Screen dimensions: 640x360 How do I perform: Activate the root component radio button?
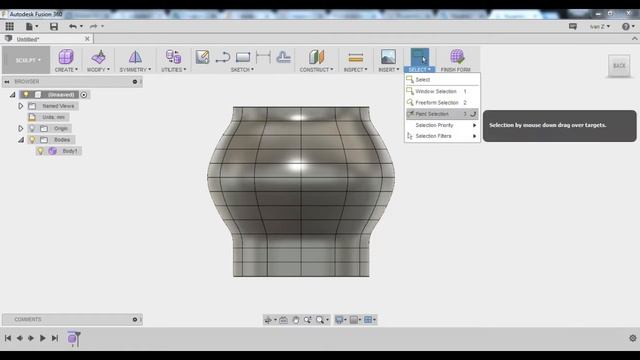click(84, 95)
